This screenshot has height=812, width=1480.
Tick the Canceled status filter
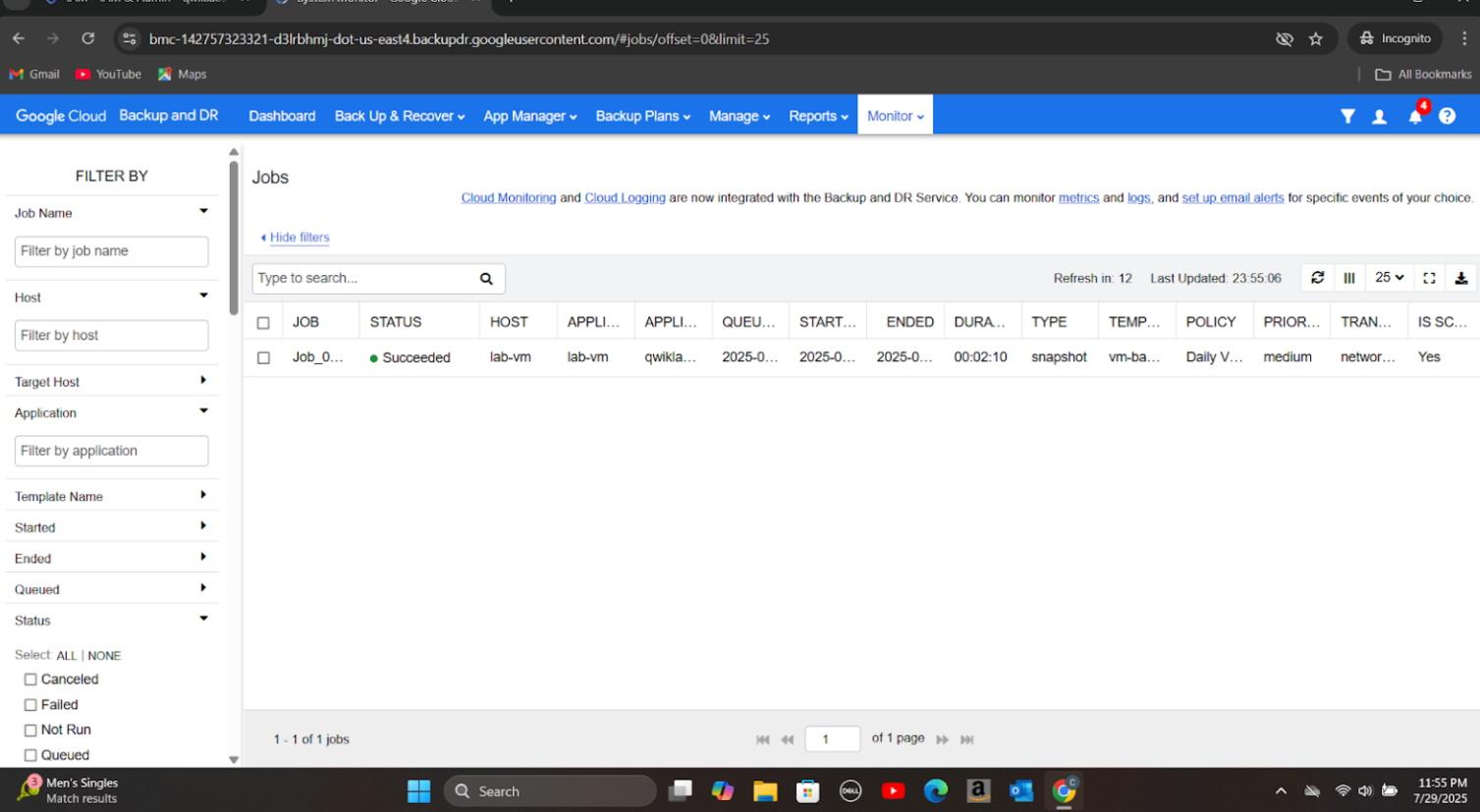pyautogui.click(x=30, y=679)
